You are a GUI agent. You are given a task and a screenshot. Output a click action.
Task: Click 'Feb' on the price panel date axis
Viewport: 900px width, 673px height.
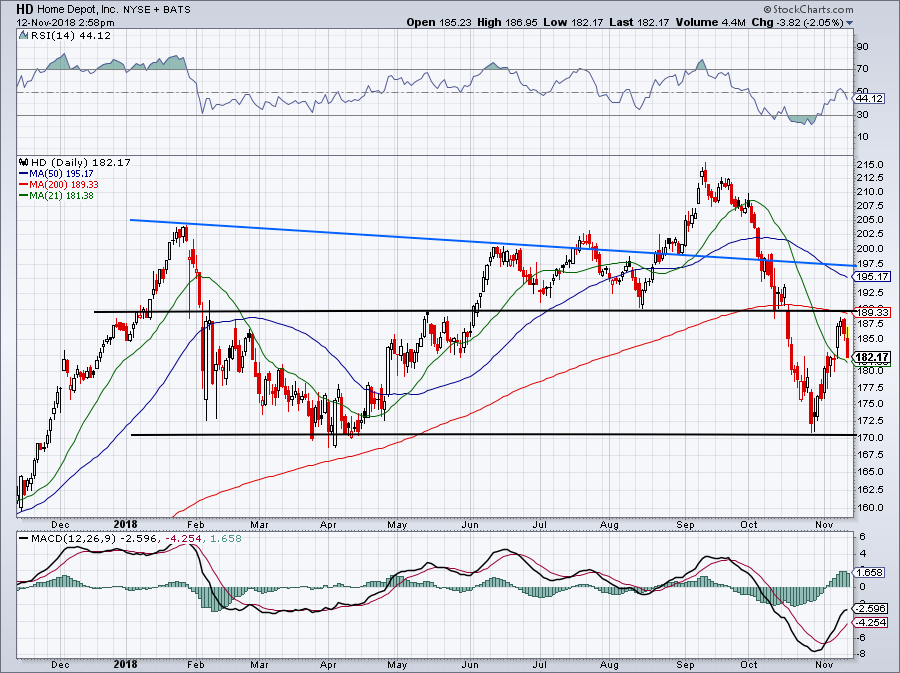pyautogui.click(x=196, y=524)
